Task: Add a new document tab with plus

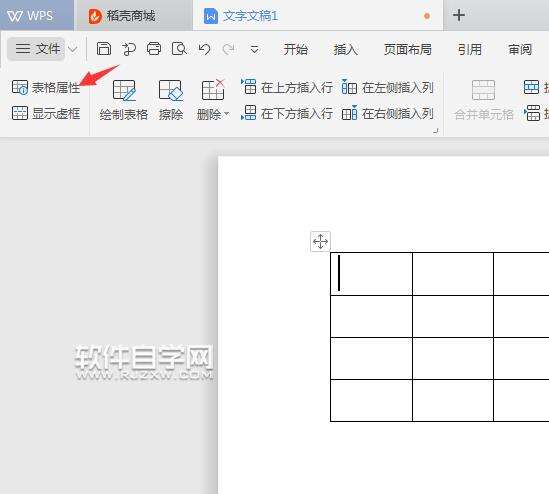Action: tap(459, 15)
